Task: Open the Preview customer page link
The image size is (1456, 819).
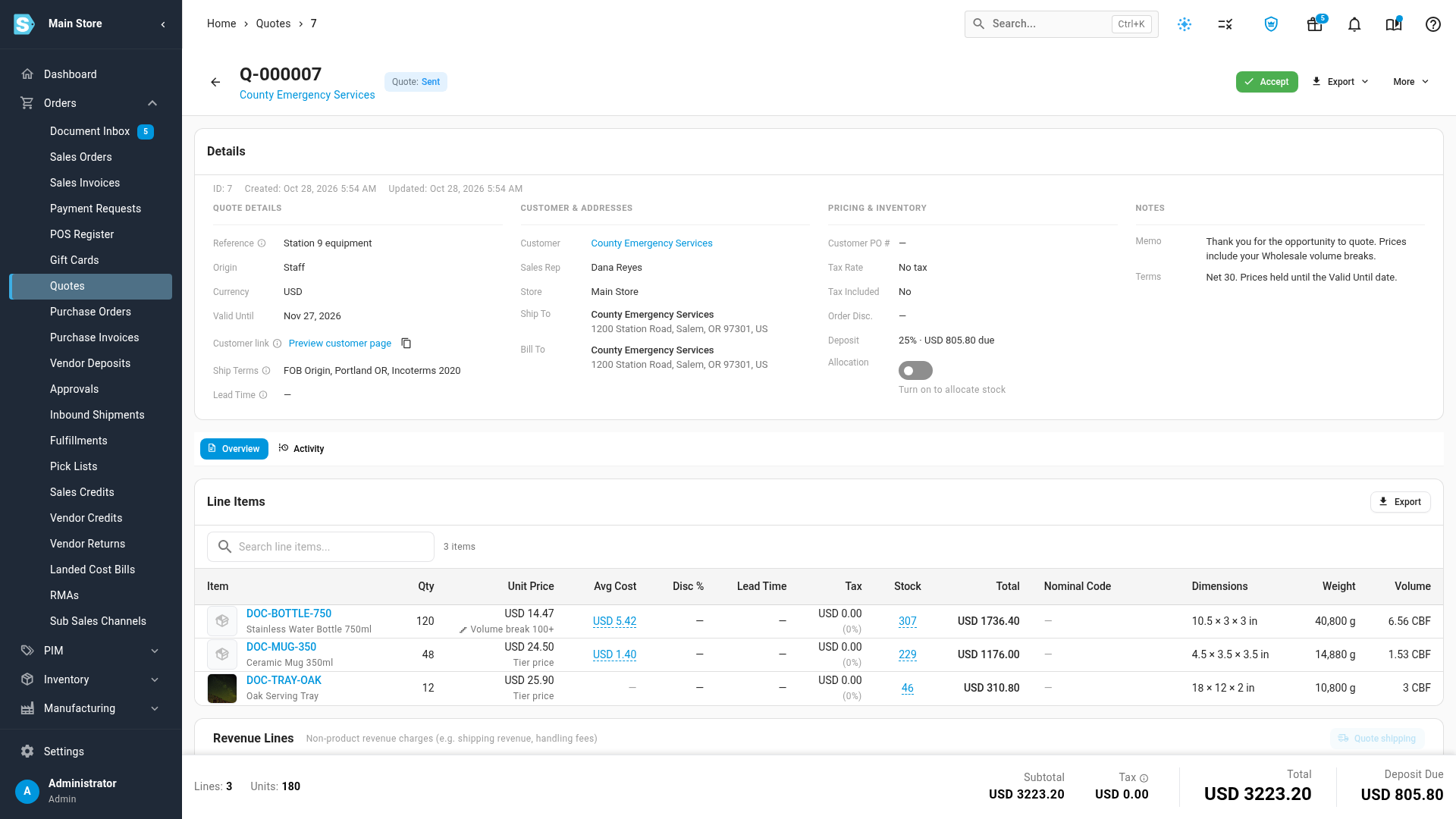Action: tap(340, 344)
